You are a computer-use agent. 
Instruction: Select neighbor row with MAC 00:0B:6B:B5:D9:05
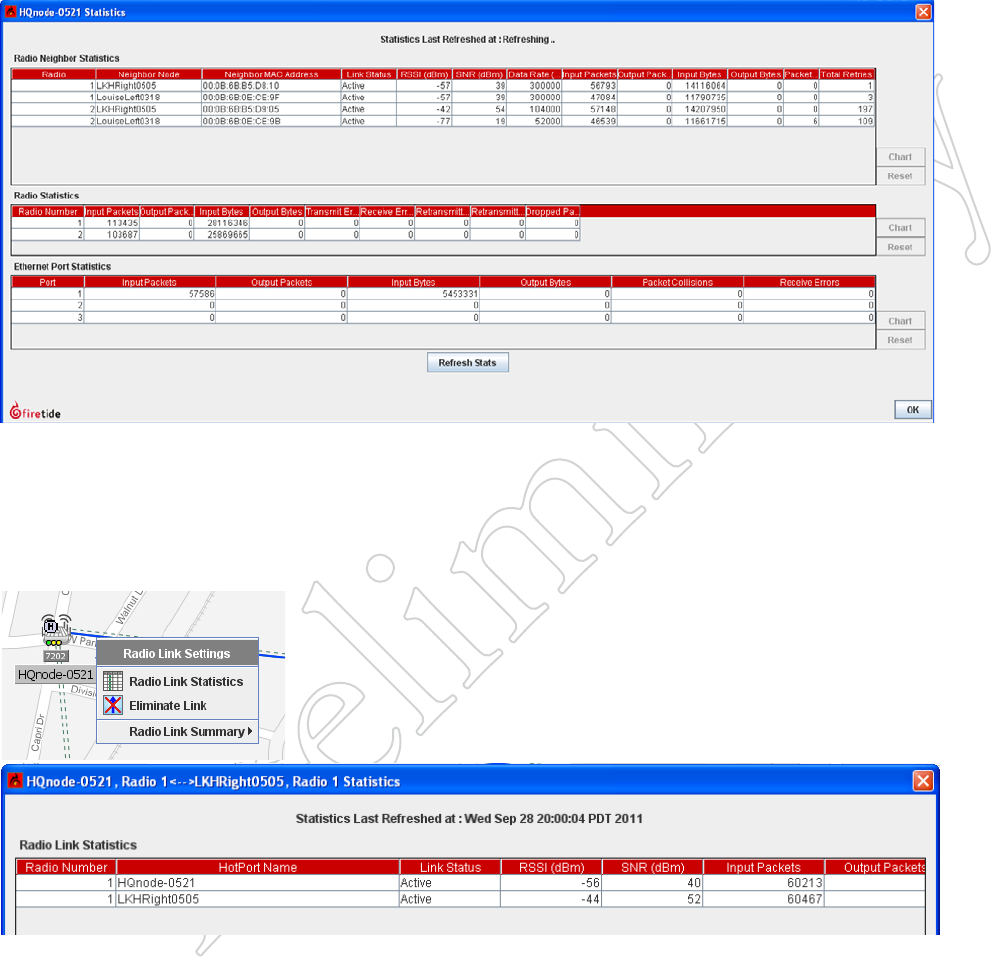(x=443, y=109)
